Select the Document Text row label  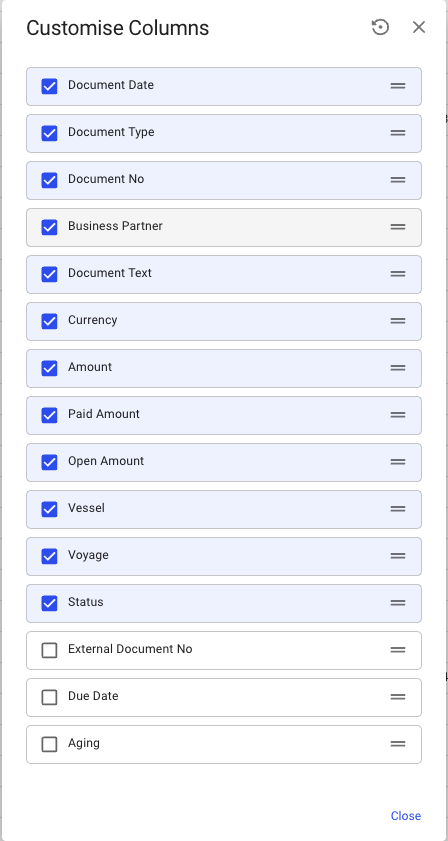click(x=110, y=273)
